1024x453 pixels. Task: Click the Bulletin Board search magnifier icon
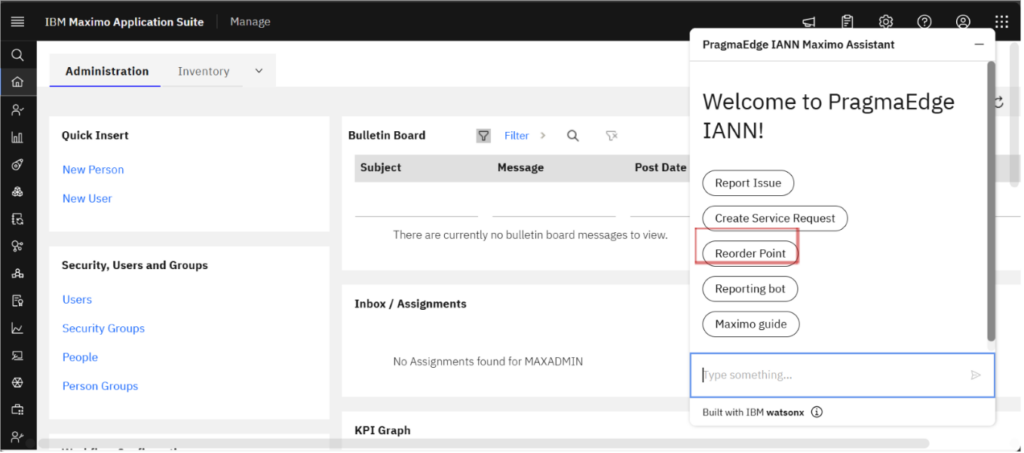pyautogui.click(x=573, y=136)
